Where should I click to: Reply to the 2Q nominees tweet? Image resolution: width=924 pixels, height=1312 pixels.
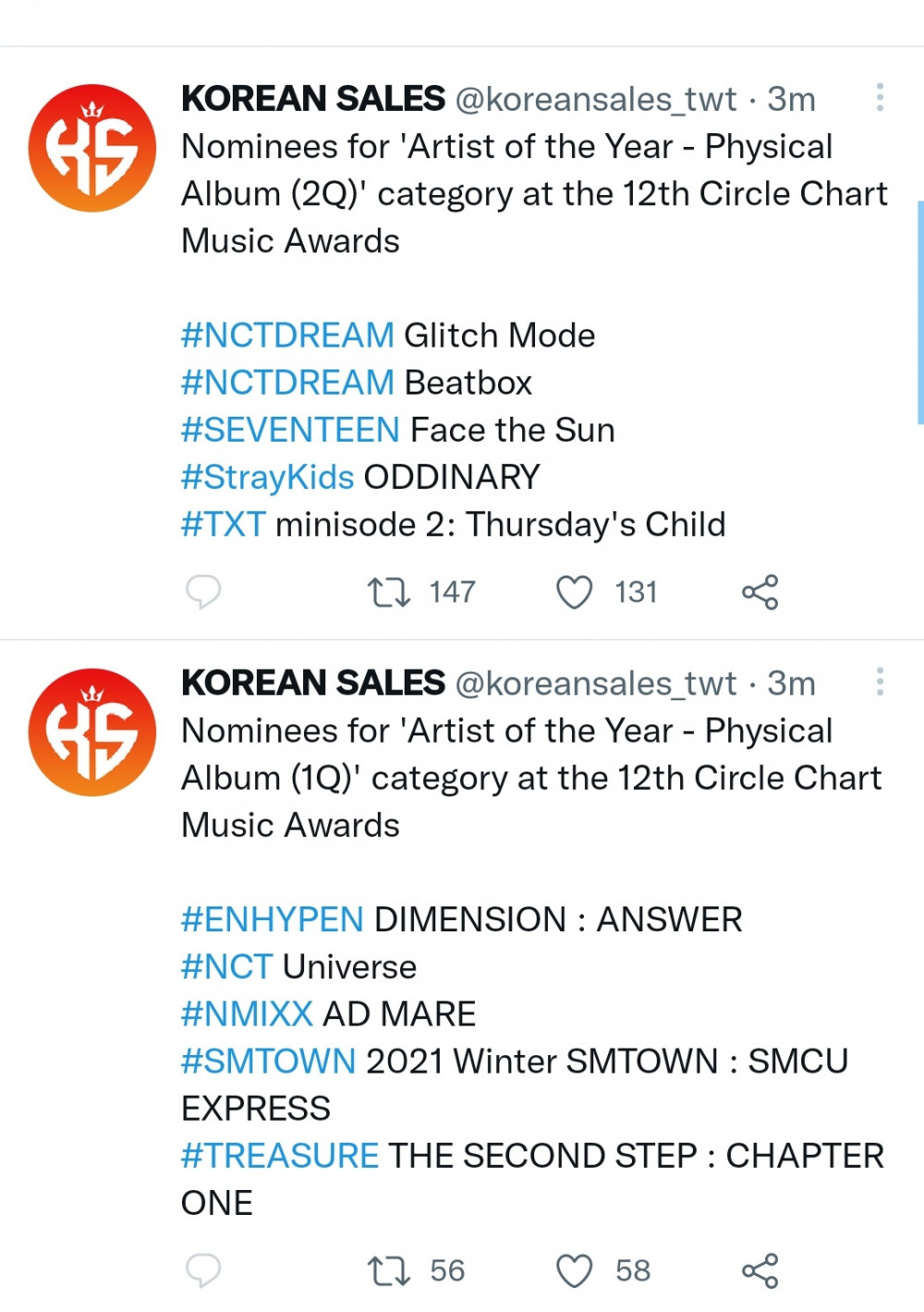coord(203,591)
